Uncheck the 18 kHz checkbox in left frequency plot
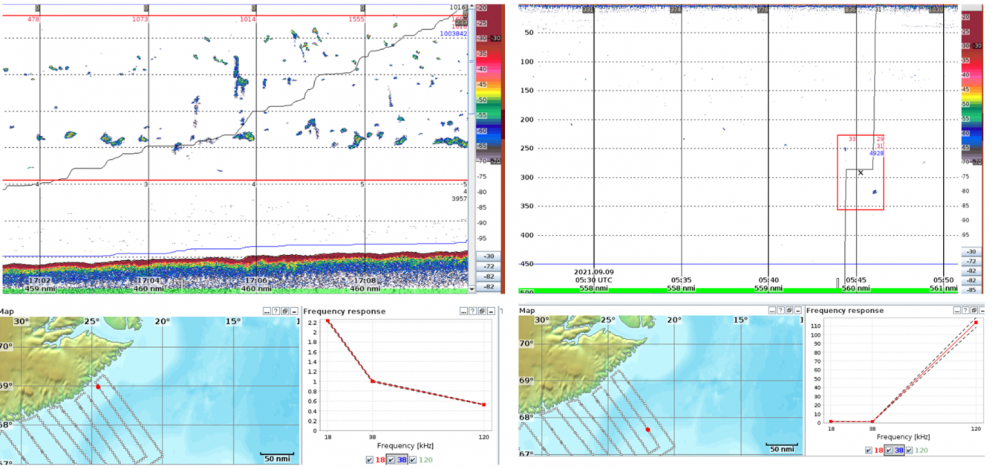 point(372,459)
